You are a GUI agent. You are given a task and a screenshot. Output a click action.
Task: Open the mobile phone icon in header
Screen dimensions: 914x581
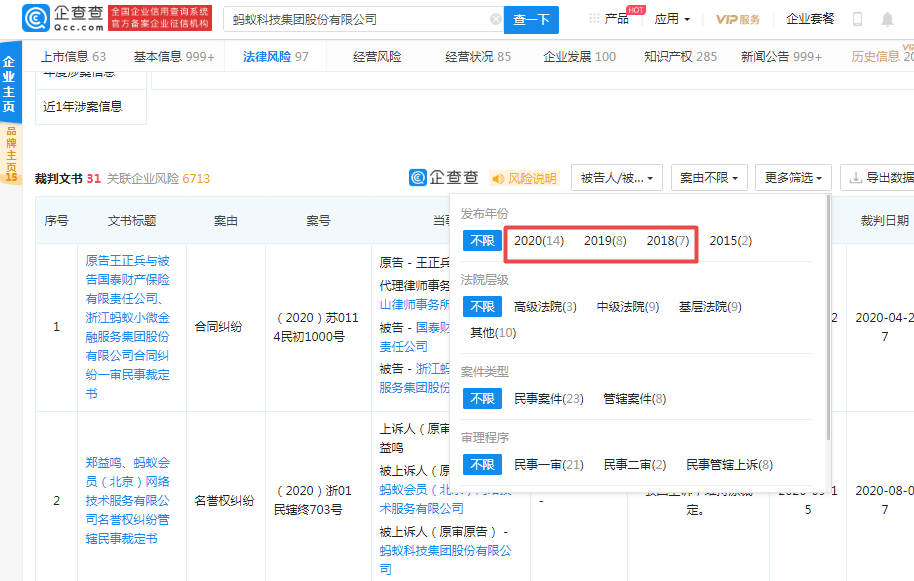tap(857, 19)
